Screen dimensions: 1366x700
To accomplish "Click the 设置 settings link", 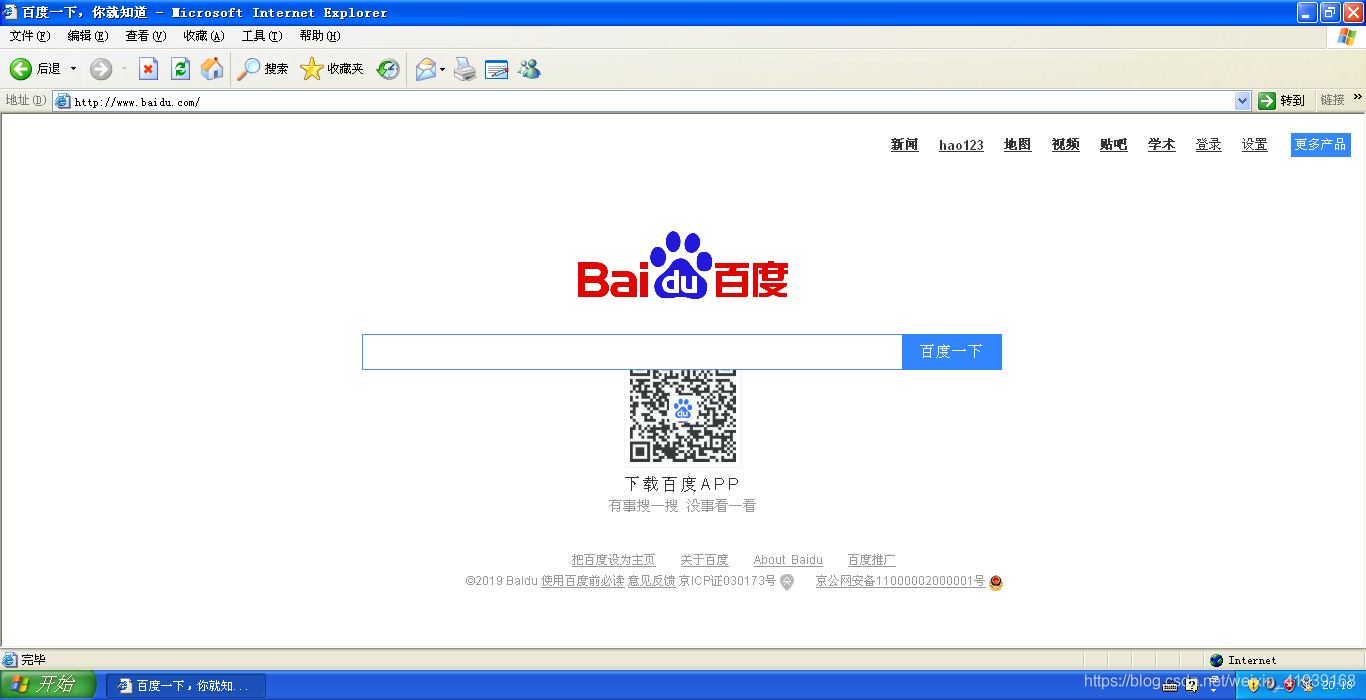I will pyautogui.click(x=1254, y=145).
